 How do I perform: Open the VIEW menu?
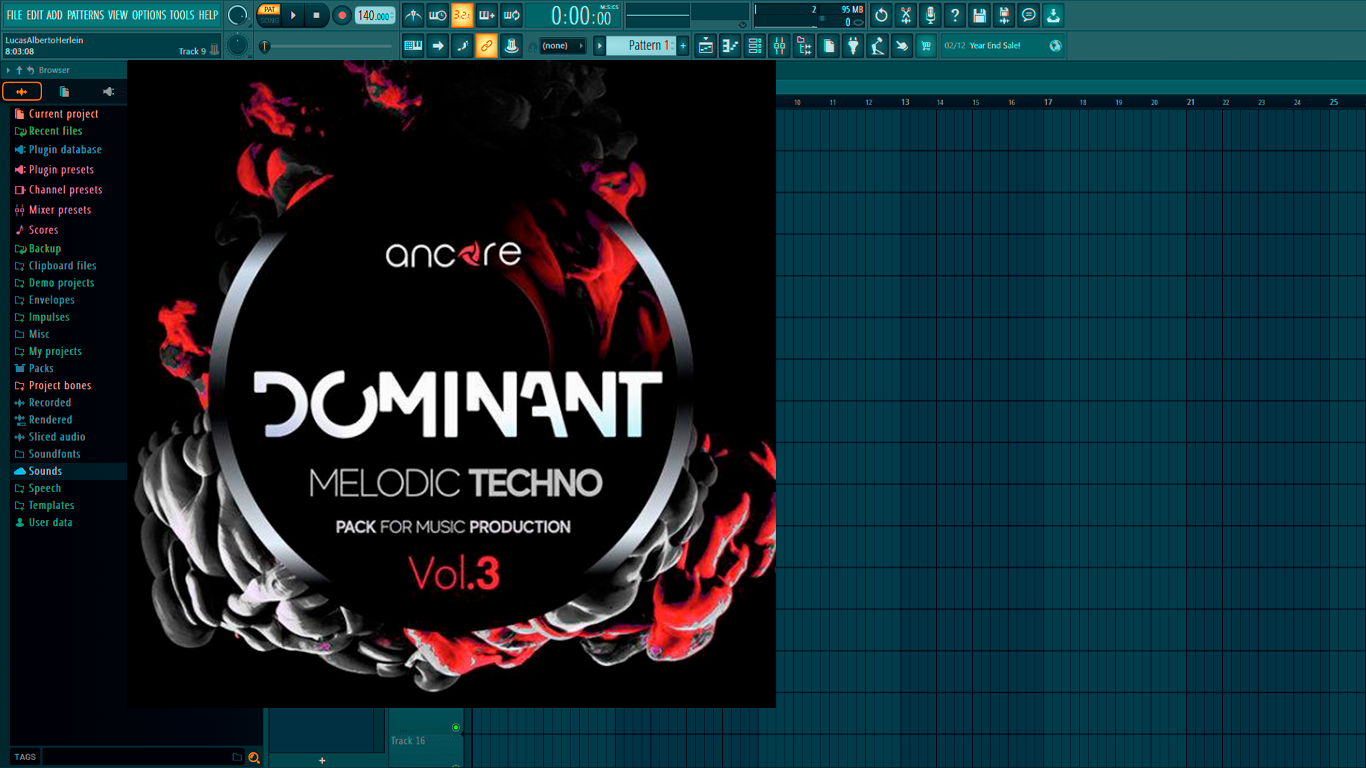point(118,15)
